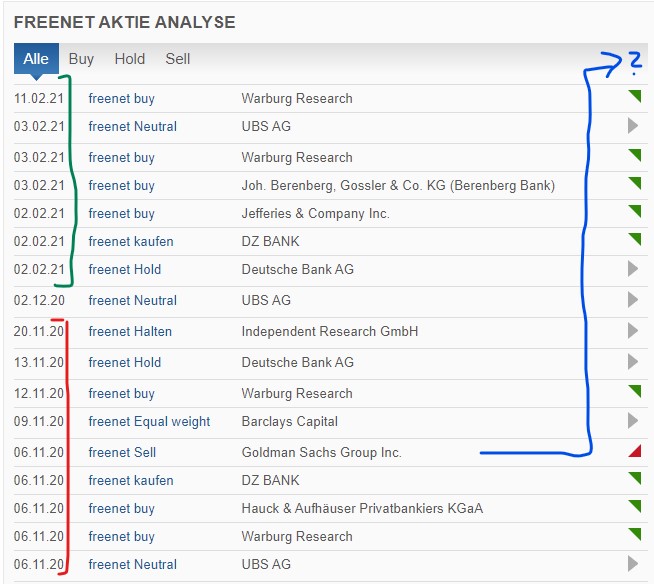Image resolution: width=654 pixels, height=584 pixels.
Task: Click gray arrow for Deutsche Bank AG 02.02.21
Action: [633, 269]
